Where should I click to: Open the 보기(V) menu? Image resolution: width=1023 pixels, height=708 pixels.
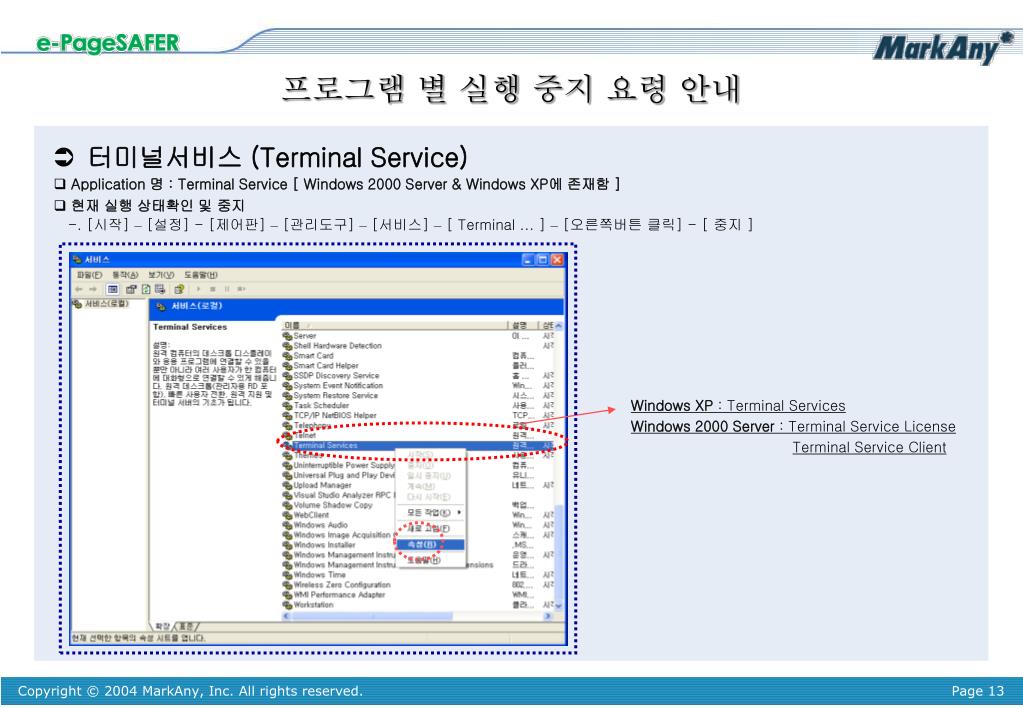pyautogui.click(x=160, y=275)
